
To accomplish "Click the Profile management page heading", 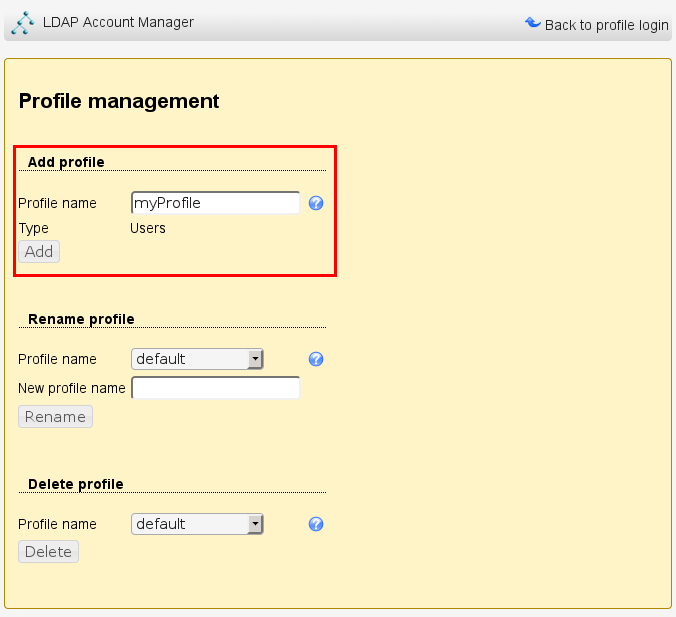I will point(119,101).
